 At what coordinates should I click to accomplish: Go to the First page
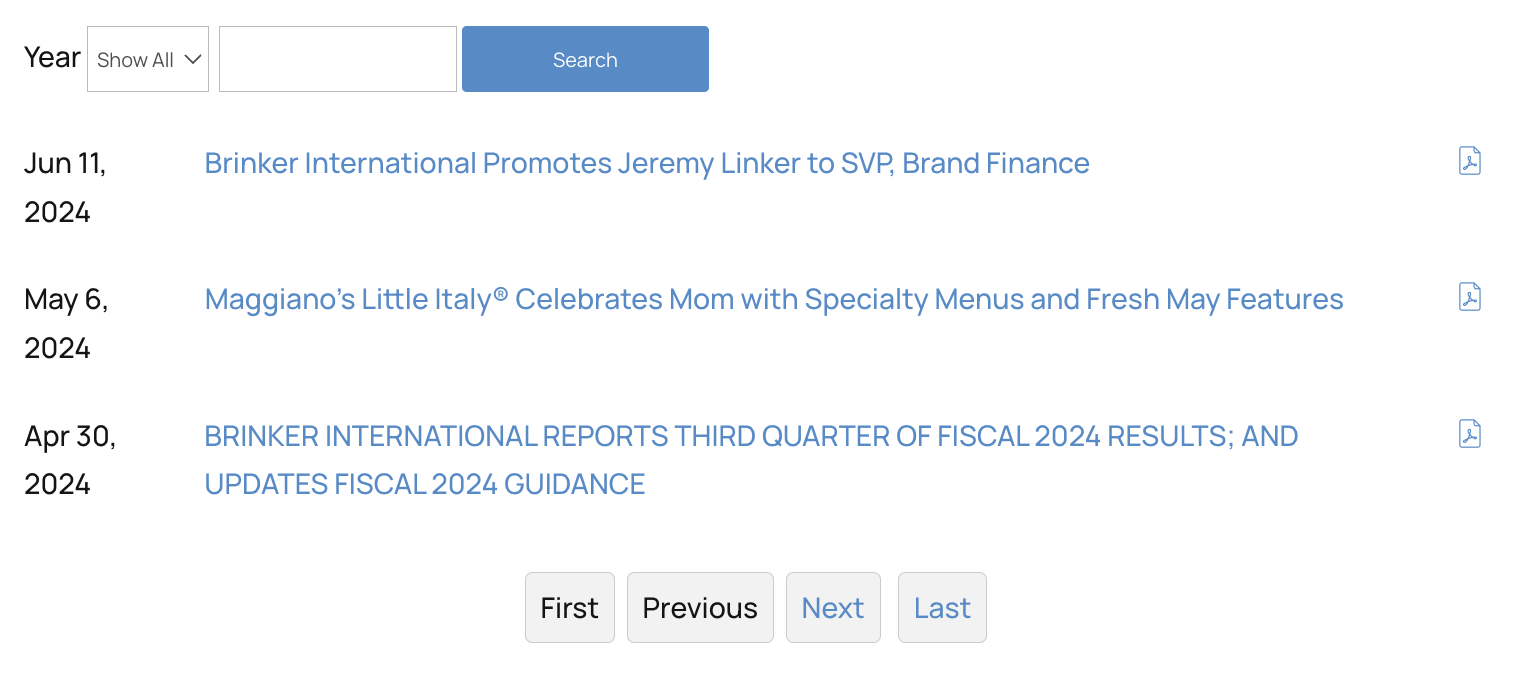coord(569,608)
